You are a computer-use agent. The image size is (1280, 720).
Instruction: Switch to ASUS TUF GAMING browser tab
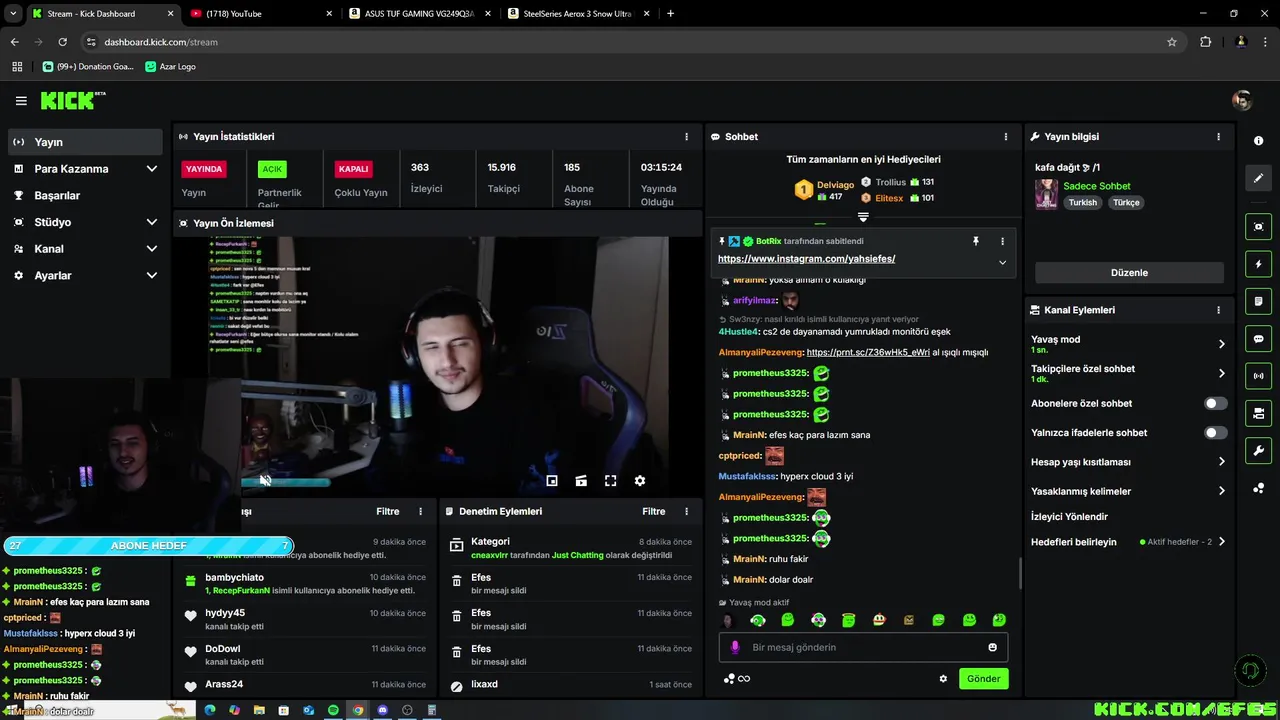click(419, 14)
